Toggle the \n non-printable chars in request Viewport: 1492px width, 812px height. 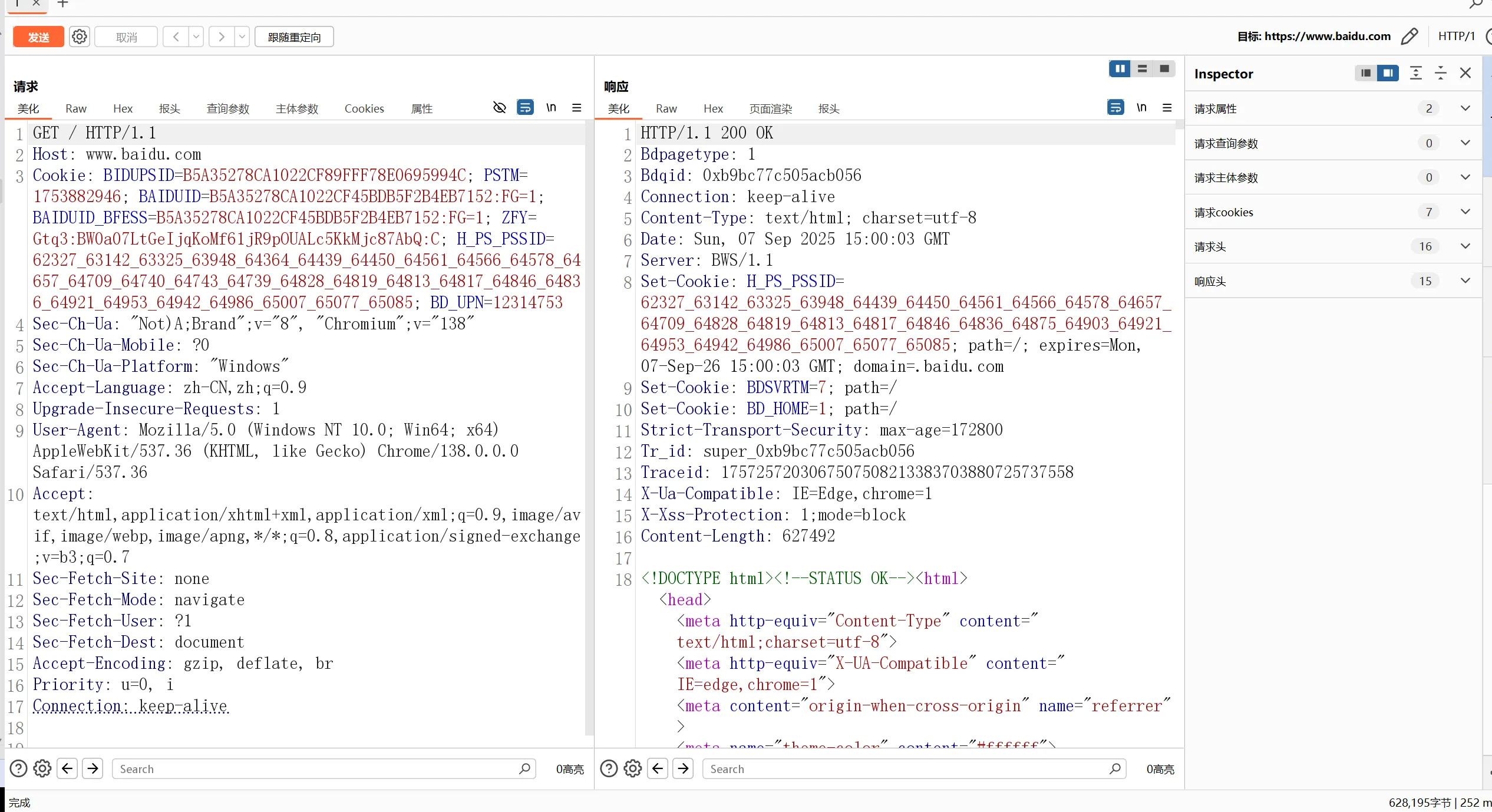pos(551,108)
